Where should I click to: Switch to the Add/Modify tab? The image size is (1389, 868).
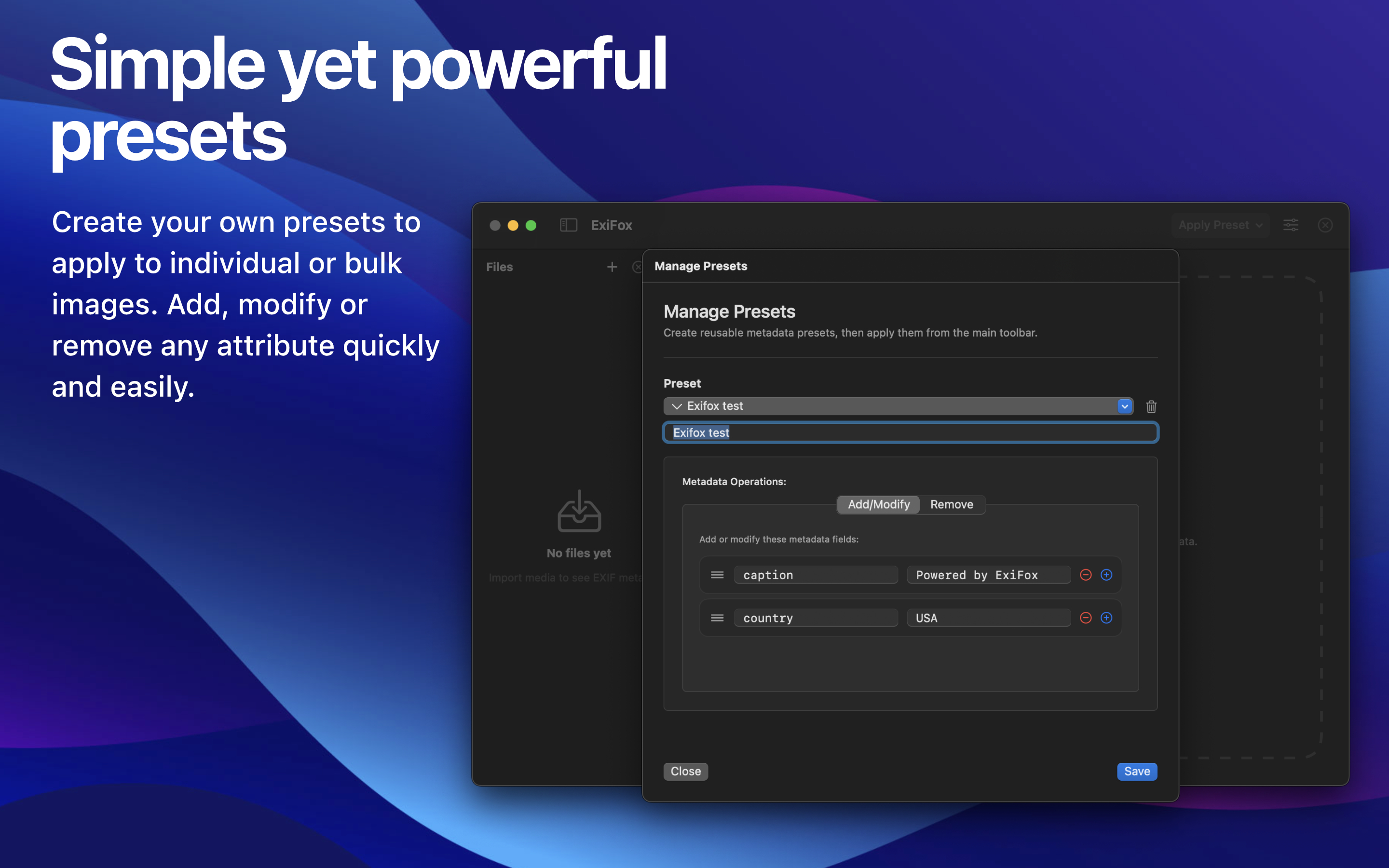879,504
